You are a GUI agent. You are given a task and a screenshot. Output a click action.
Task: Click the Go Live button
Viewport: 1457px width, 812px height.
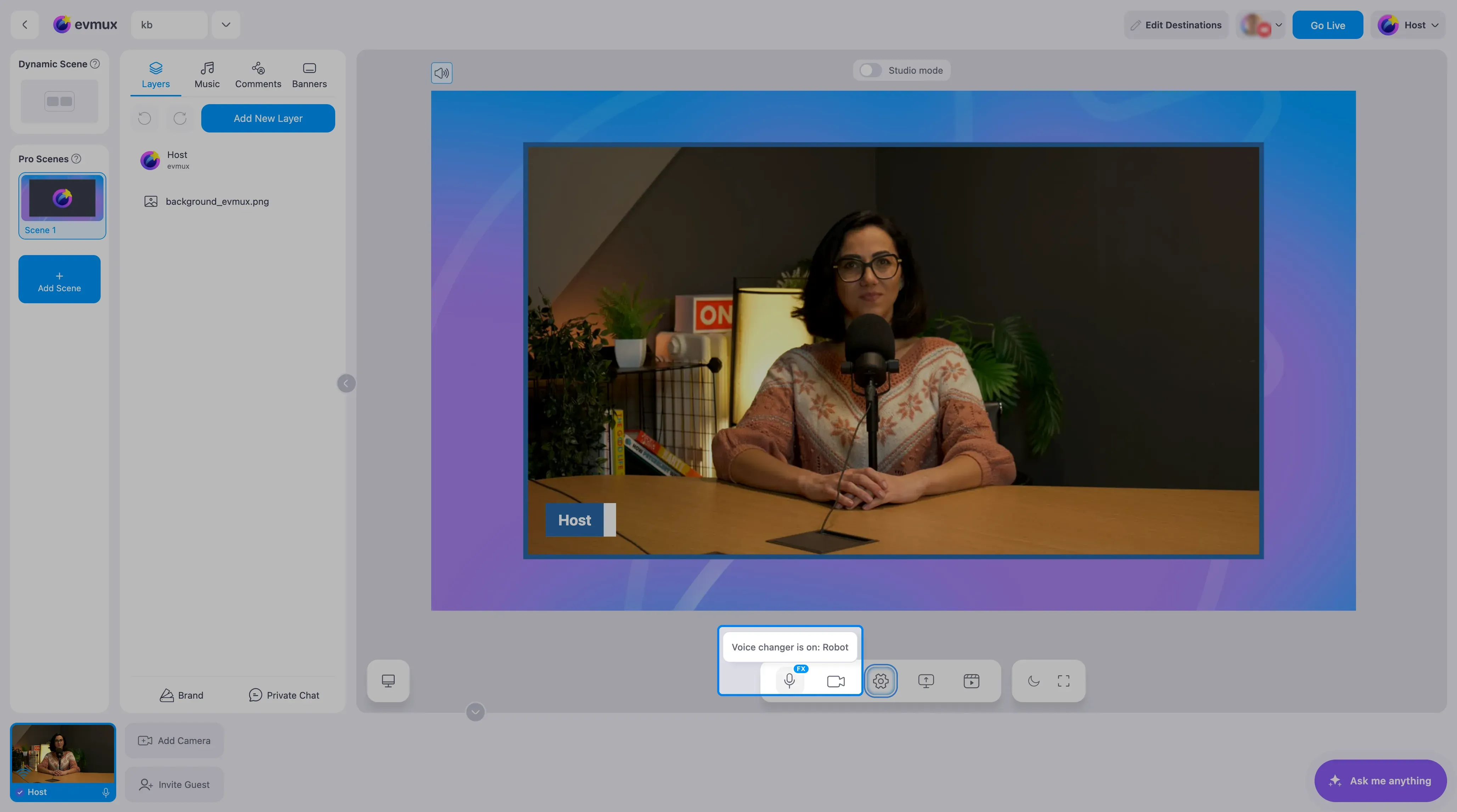pyautogui.click(x=1327, y=25)
